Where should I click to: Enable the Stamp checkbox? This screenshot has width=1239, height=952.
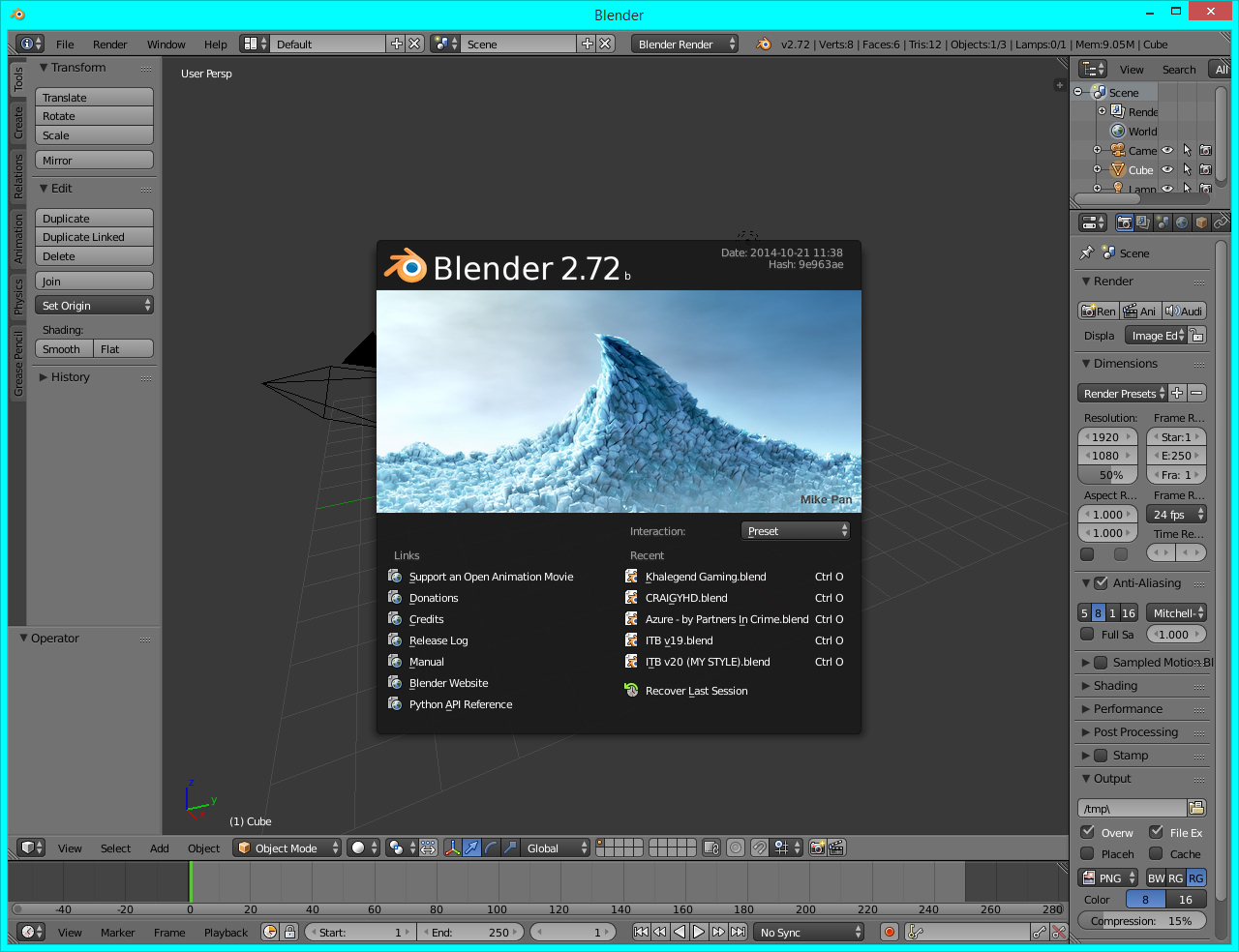pos(1101,756)
